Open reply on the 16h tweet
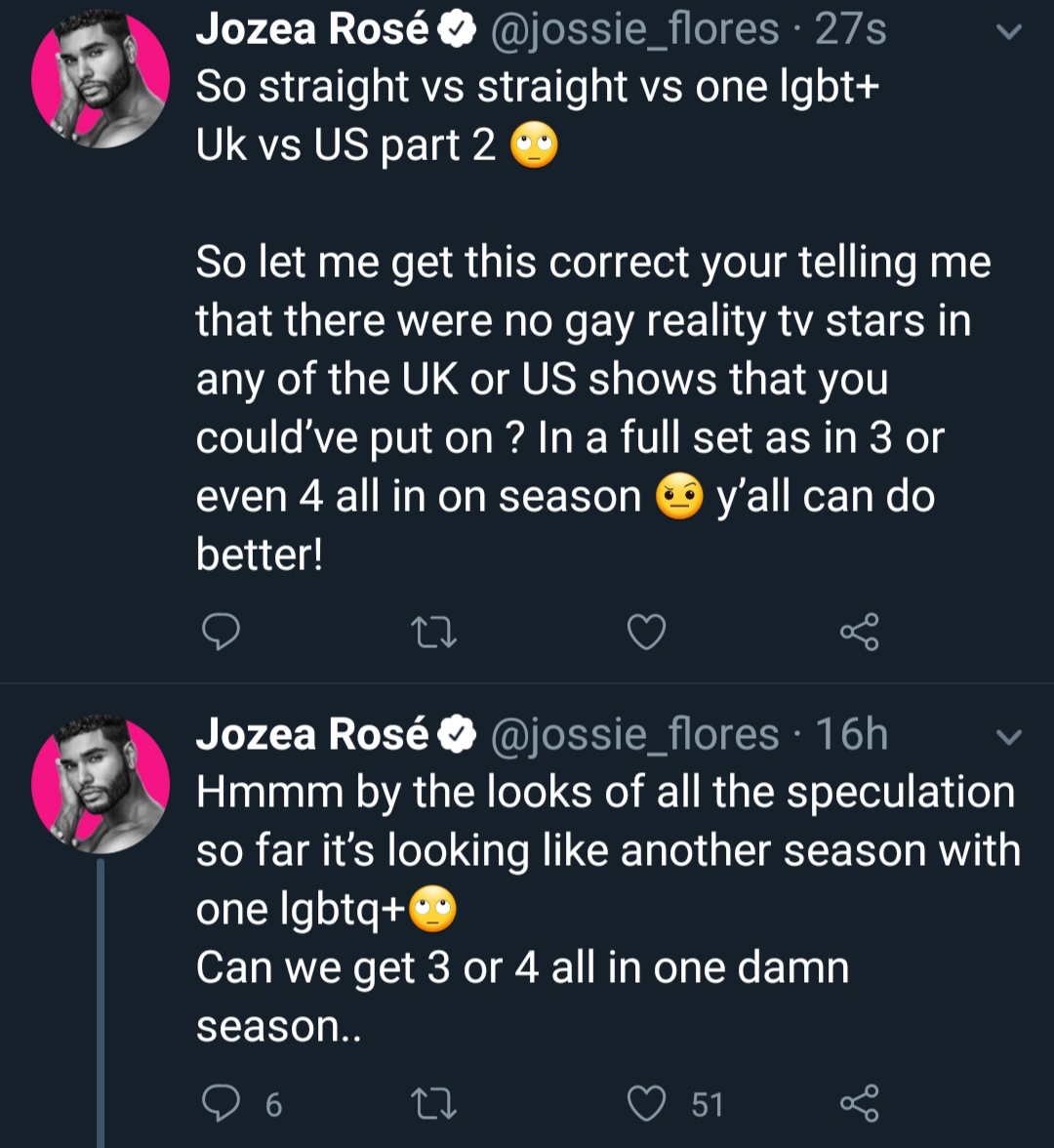Viewport: 1054px width, 1148px height. (221, 1104)
